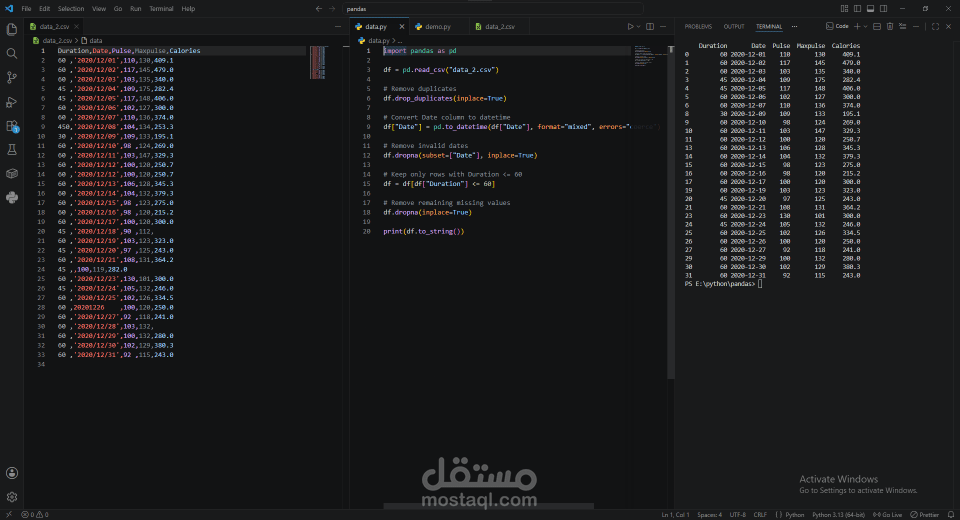Click Prettier status bar item
The width and height of the screenshot is (960, 520).
click(924, 514)
